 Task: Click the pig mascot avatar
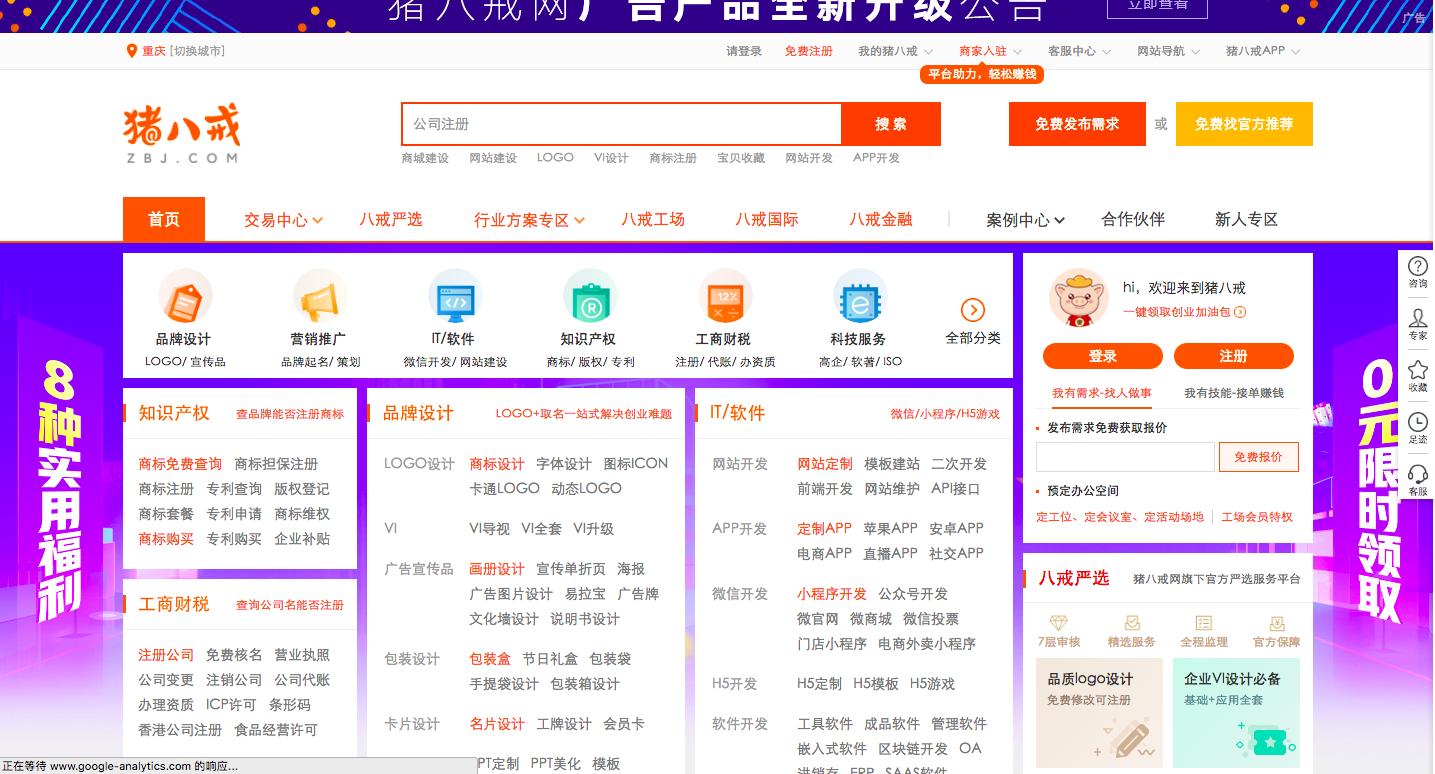point(1078,298)
